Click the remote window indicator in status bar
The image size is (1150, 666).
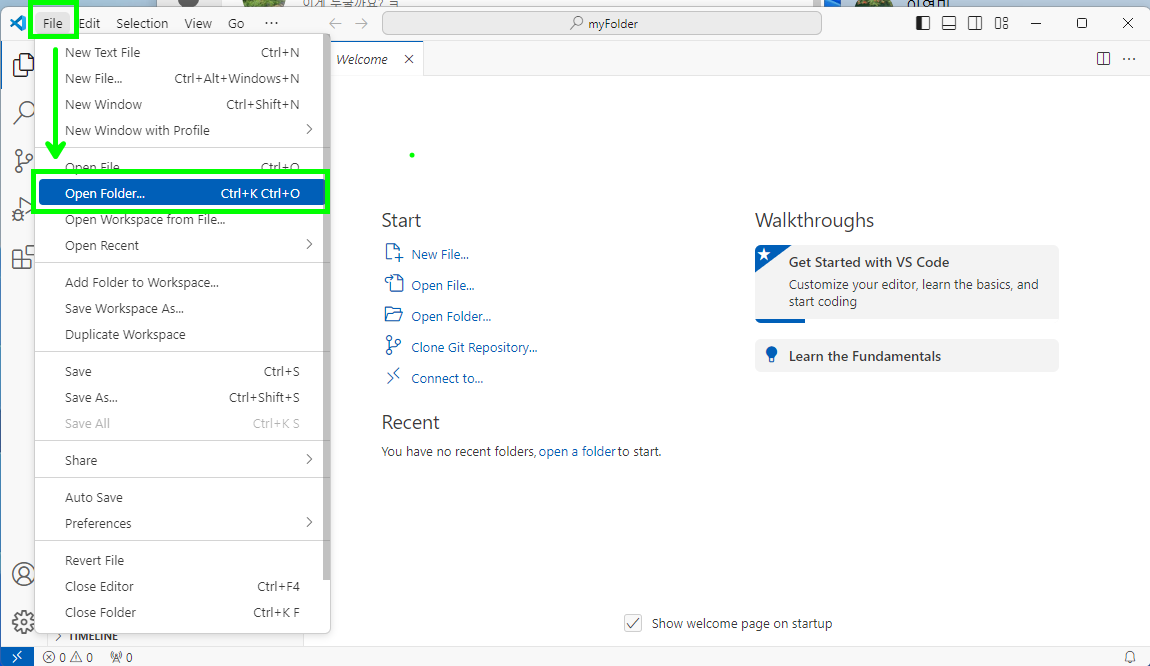17,656
